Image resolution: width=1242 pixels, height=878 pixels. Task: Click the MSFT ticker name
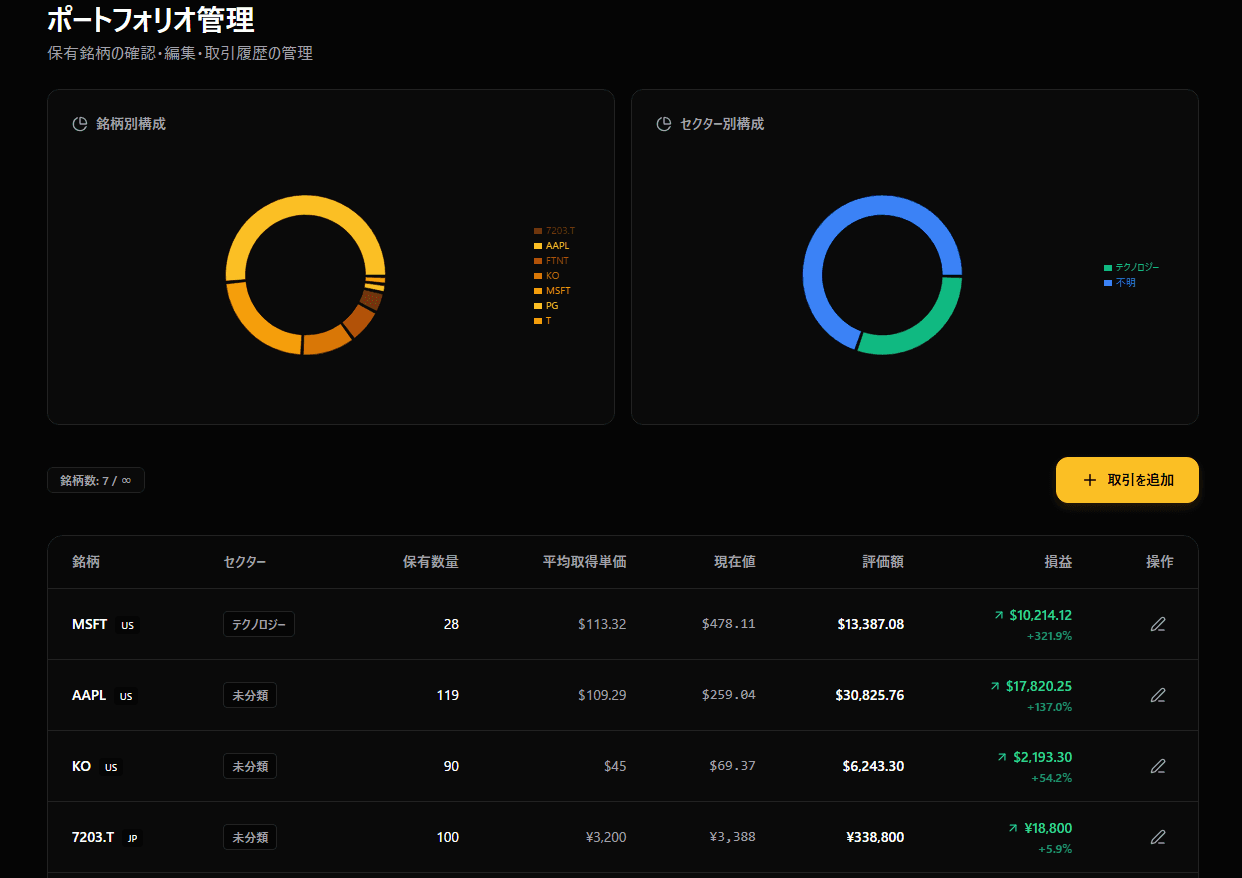(89, 624)
